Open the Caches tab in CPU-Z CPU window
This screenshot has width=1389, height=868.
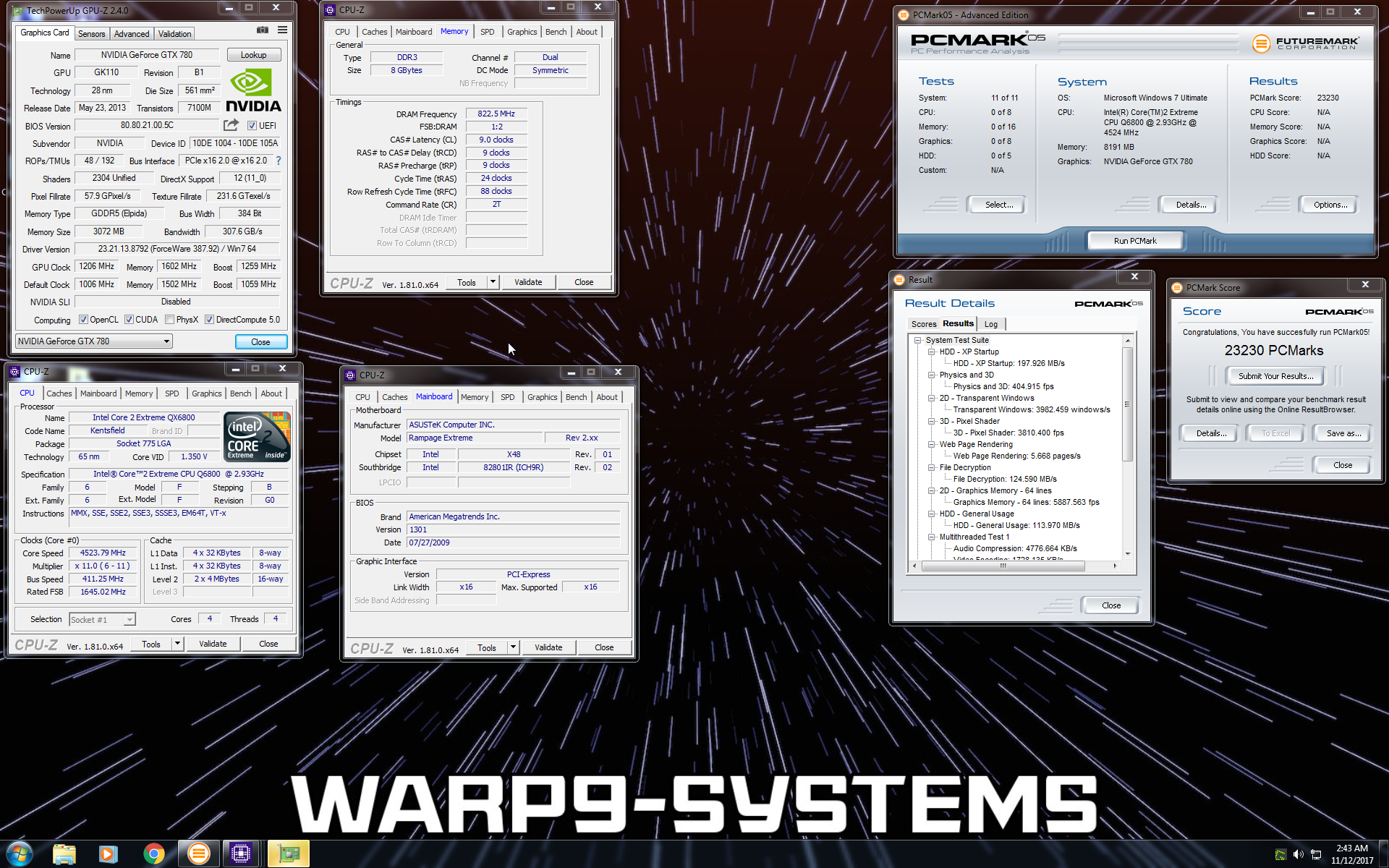pos(59,393)
